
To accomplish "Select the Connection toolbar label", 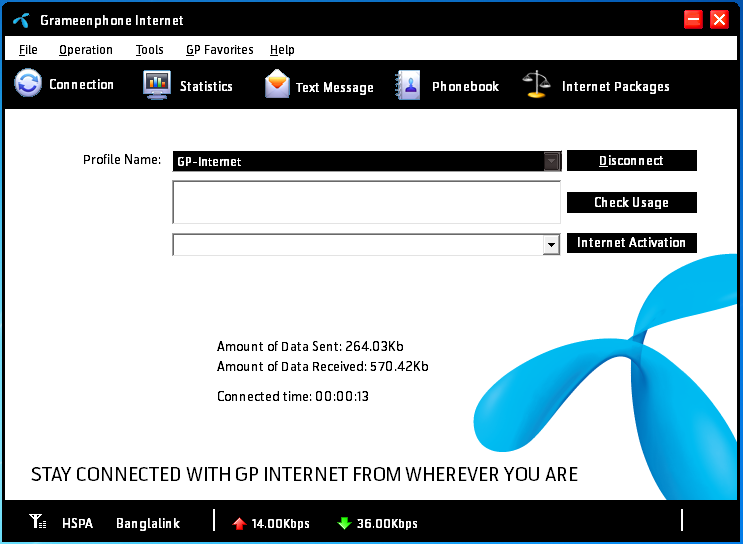I will click(82, 84).
